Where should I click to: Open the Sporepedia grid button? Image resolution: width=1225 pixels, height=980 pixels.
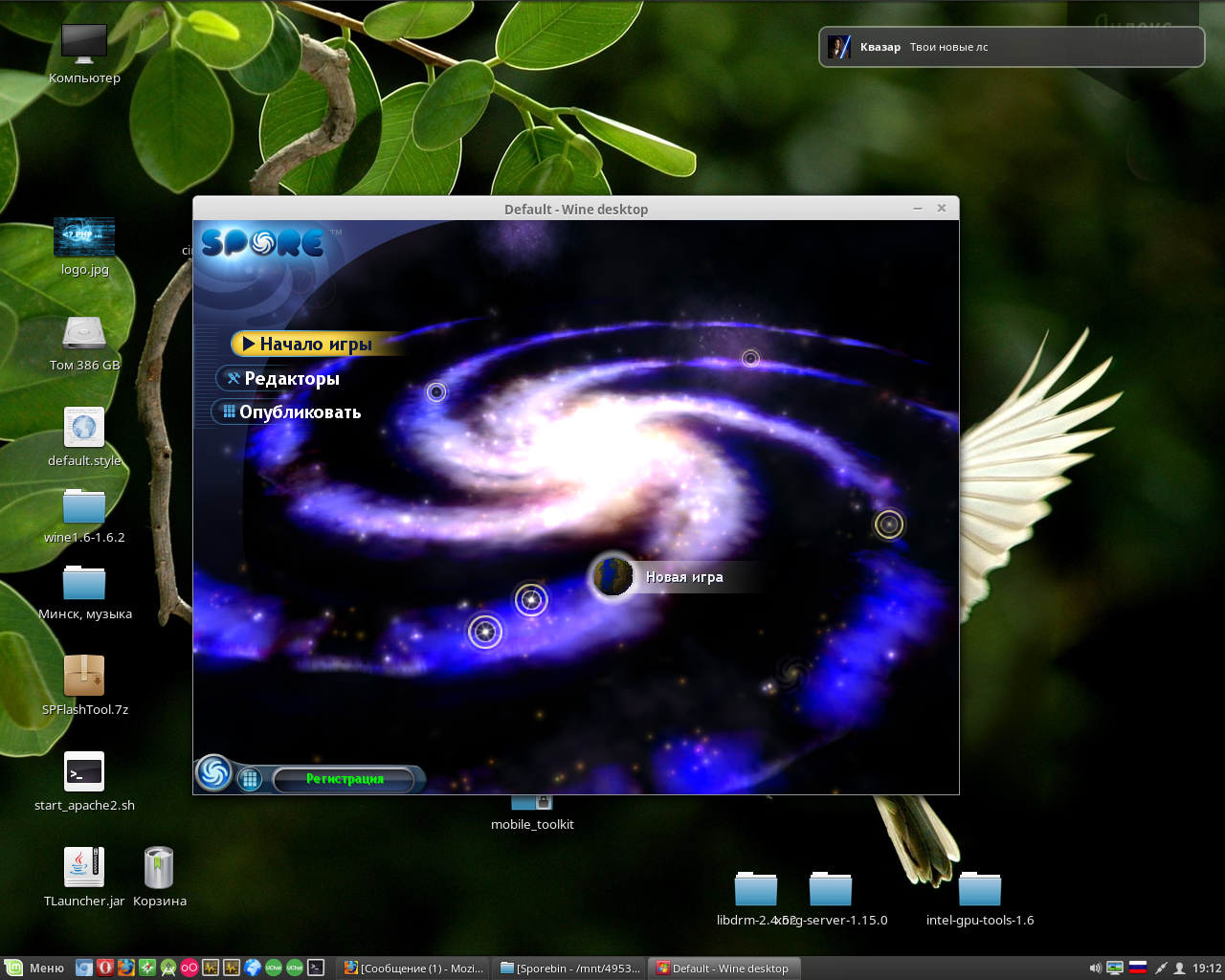250,779
